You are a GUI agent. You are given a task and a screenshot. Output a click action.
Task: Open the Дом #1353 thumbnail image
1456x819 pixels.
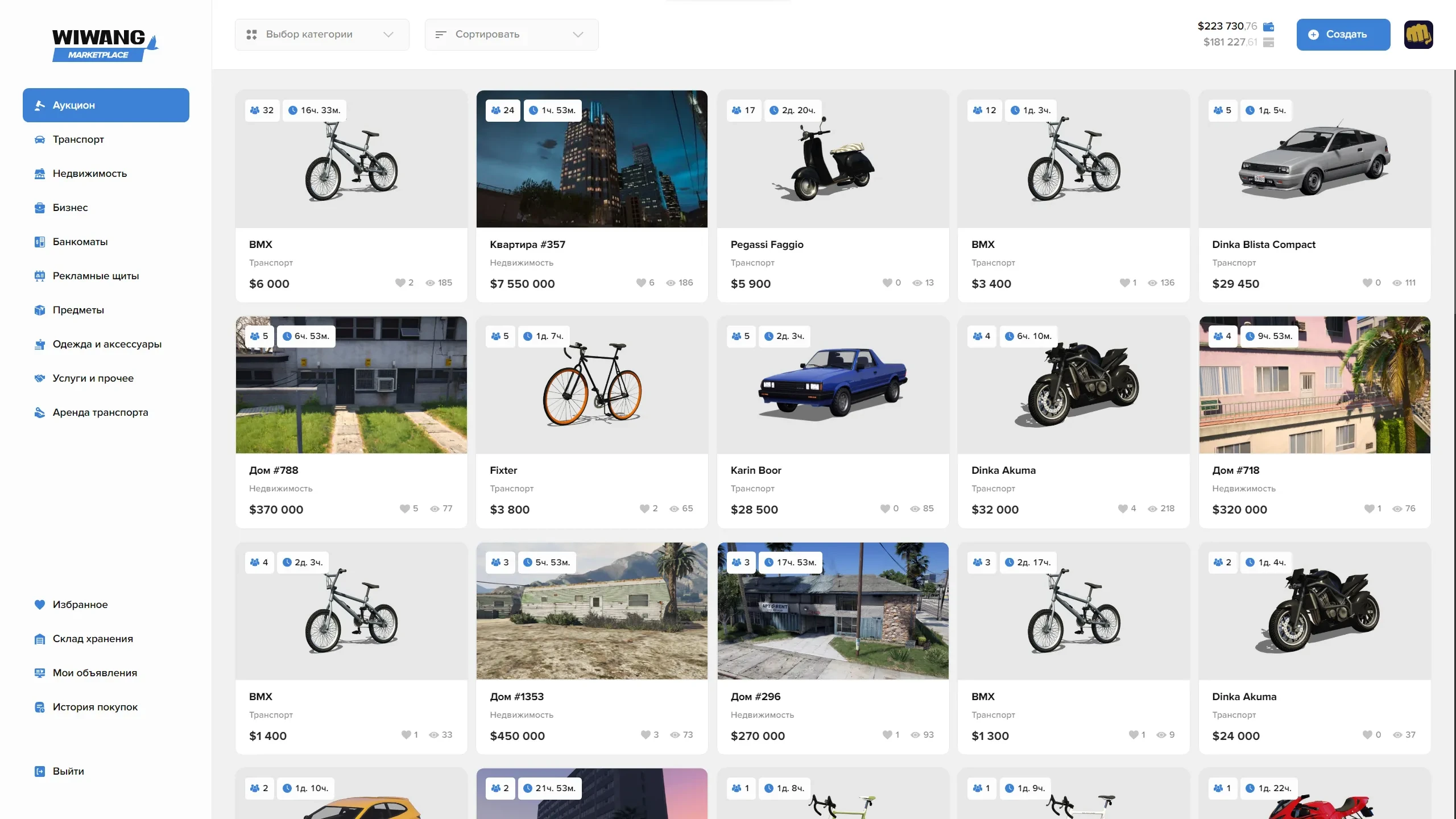tap(592, 611)
